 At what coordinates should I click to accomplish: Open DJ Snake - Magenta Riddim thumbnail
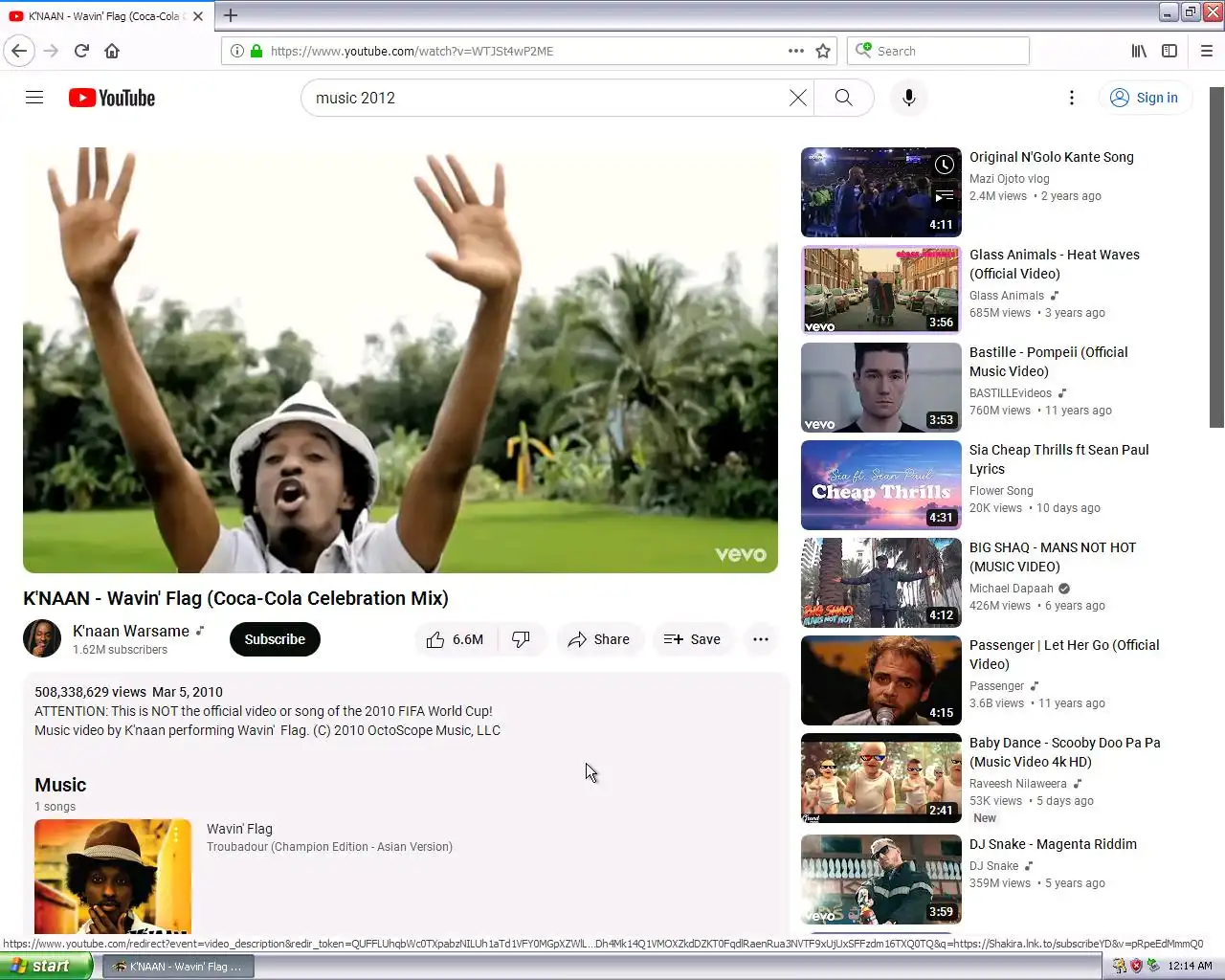point(880,880)
